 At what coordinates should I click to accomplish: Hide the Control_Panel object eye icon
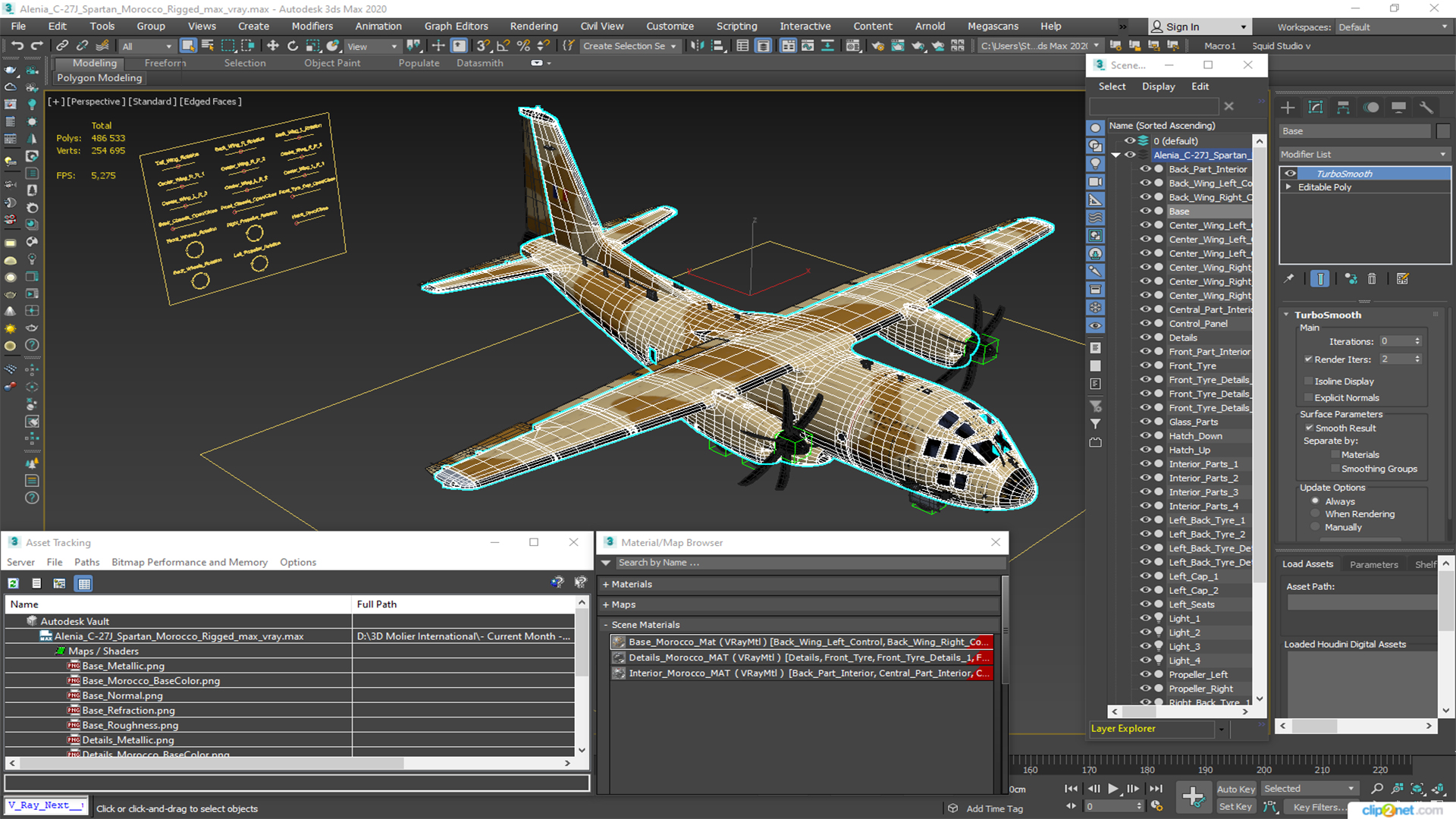(x=1145, y=323)
